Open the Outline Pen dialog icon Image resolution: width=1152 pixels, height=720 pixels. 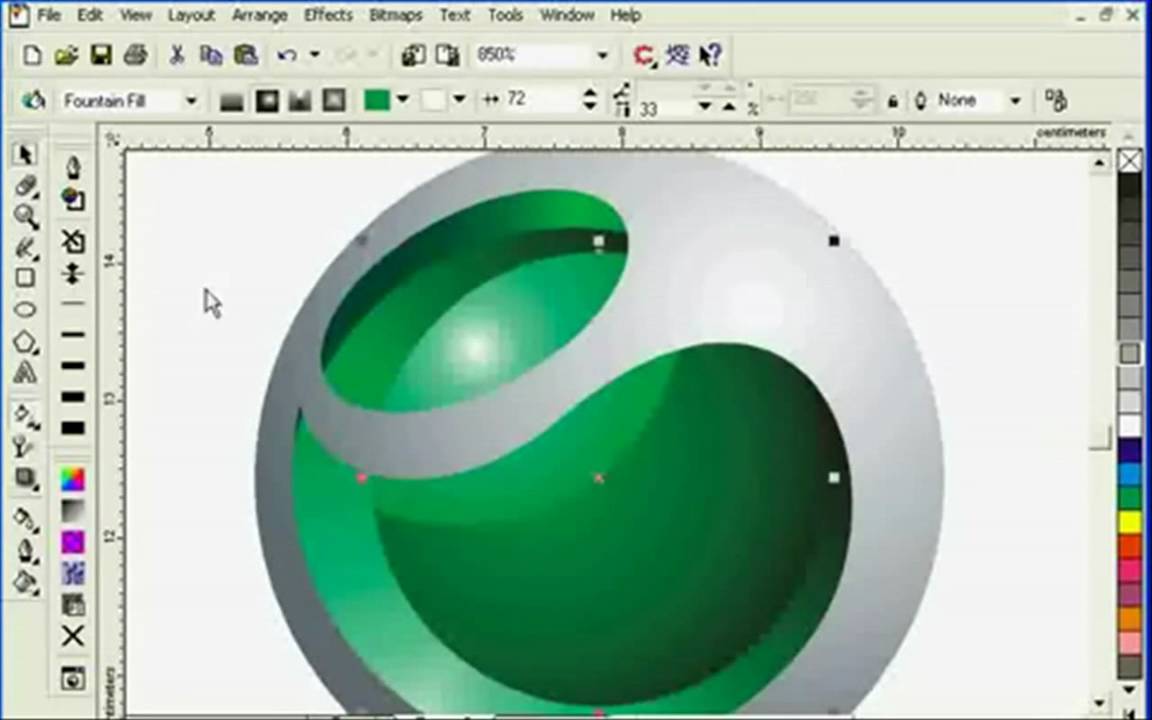(x=73, y=168)
